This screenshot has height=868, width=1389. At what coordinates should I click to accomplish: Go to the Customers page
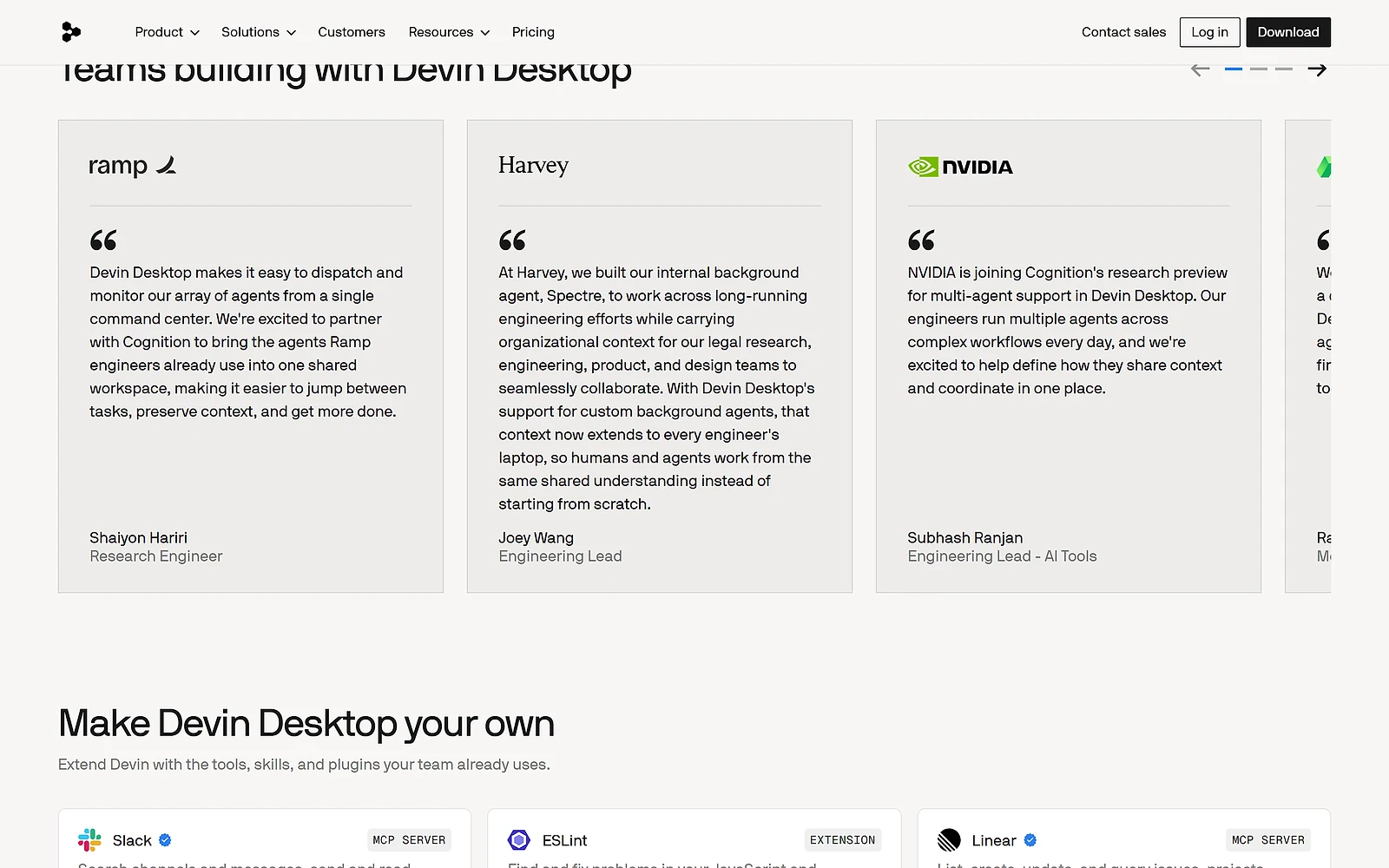coord(352,32)
